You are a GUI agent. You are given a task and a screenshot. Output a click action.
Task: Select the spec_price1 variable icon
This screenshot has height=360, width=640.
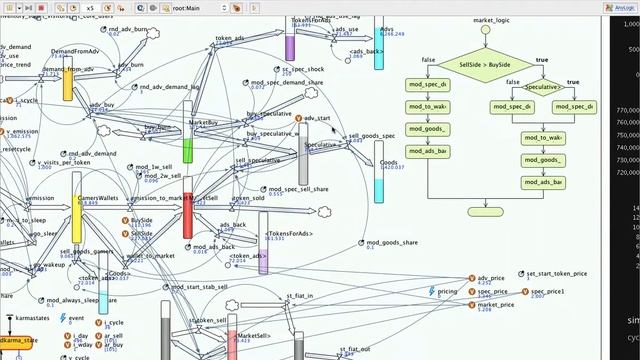click(525, 291)
